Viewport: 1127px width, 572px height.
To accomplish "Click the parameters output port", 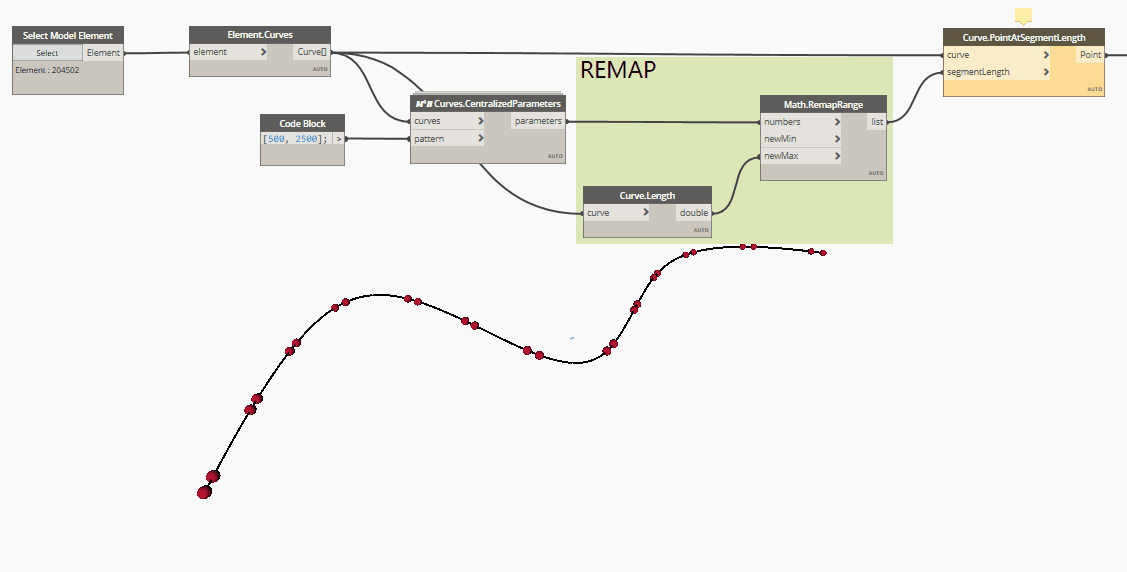I will (538, 121).
